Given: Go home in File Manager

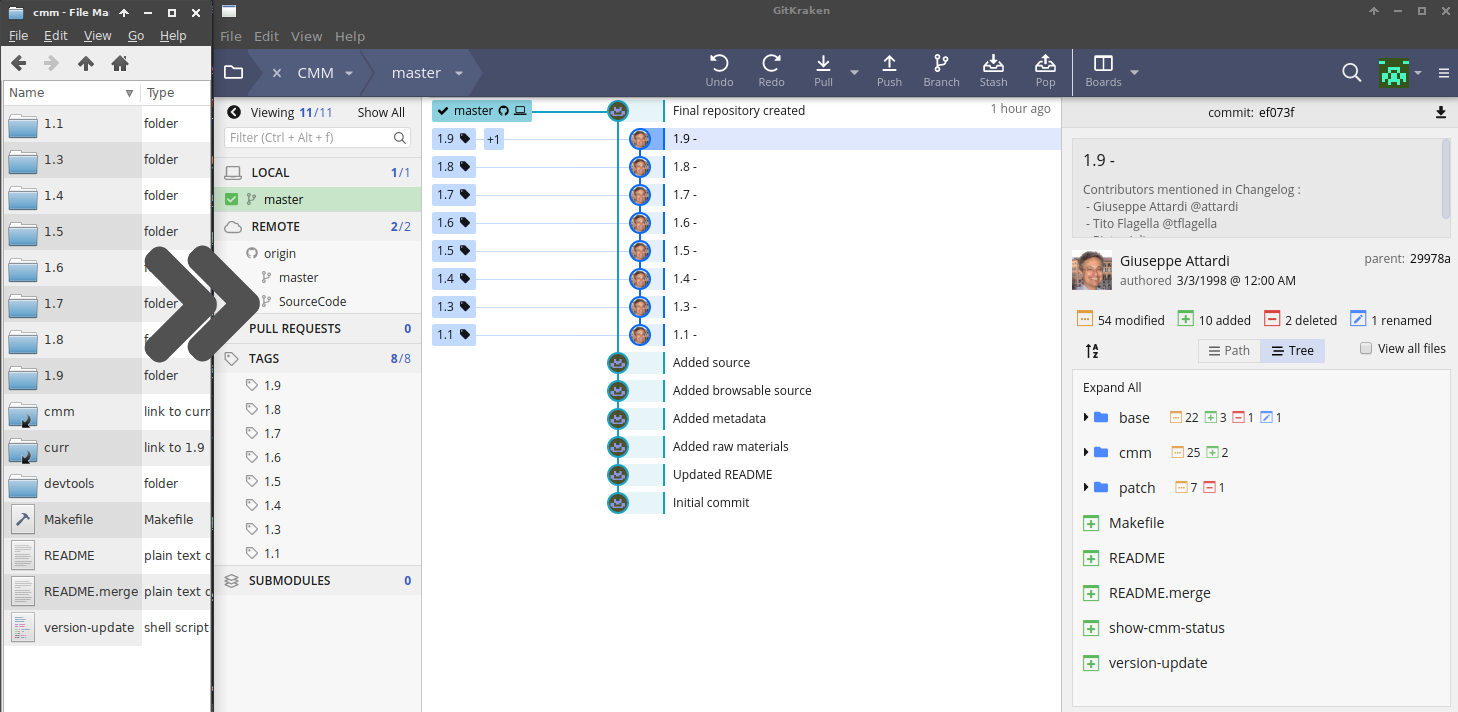Looking at the screenshot, I should pos(120,63).
